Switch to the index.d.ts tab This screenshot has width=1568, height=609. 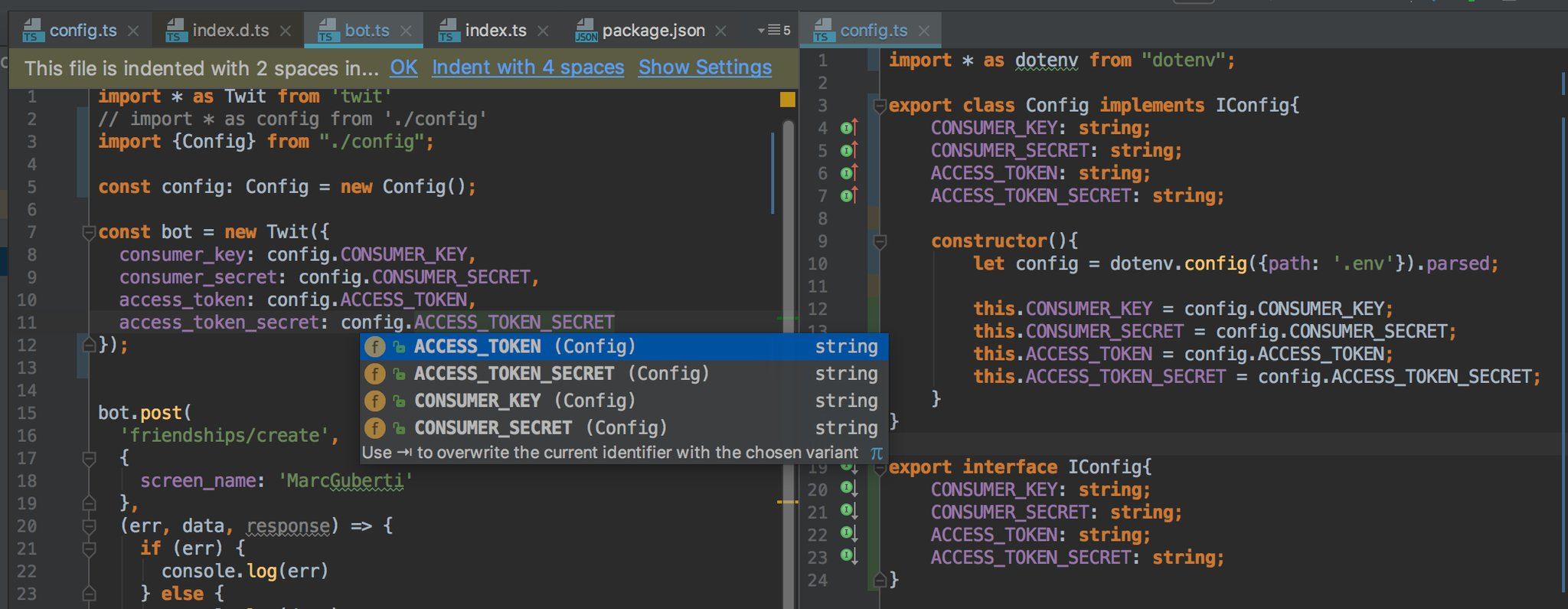[230, 31]
